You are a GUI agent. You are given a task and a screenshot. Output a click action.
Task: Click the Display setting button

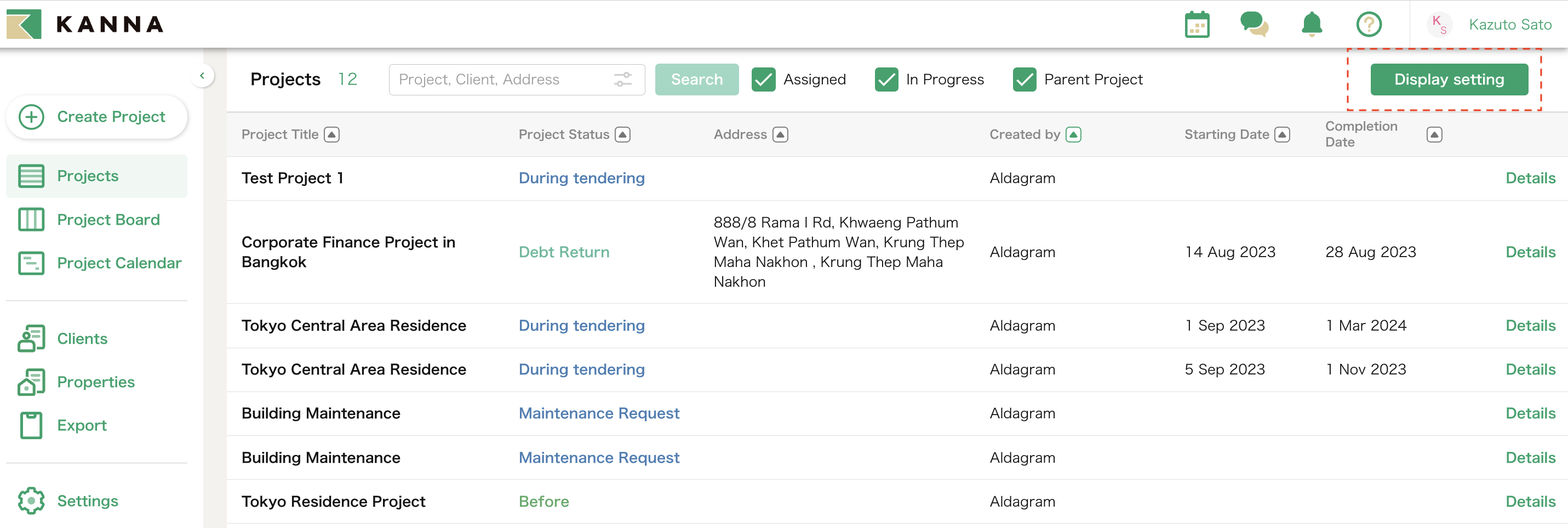point(1449,80)
